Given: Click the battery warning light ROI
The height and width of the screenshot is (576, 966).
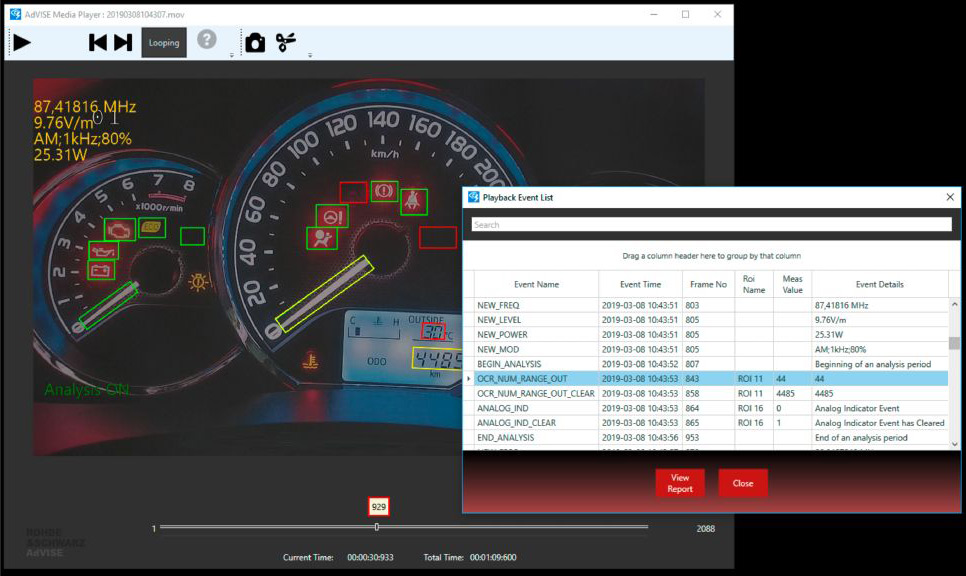Looking at the screenshot, I should [101, 270].
